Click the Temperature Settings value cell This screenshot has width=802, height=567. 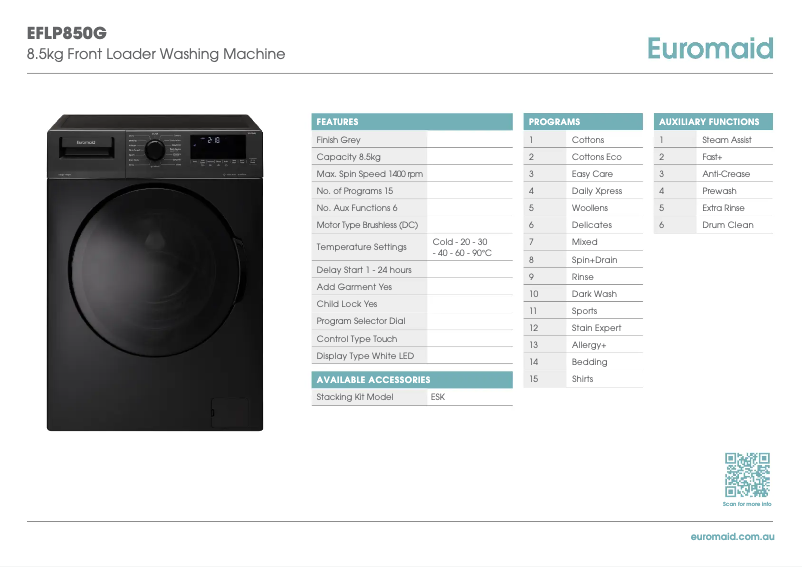[469, 247]
